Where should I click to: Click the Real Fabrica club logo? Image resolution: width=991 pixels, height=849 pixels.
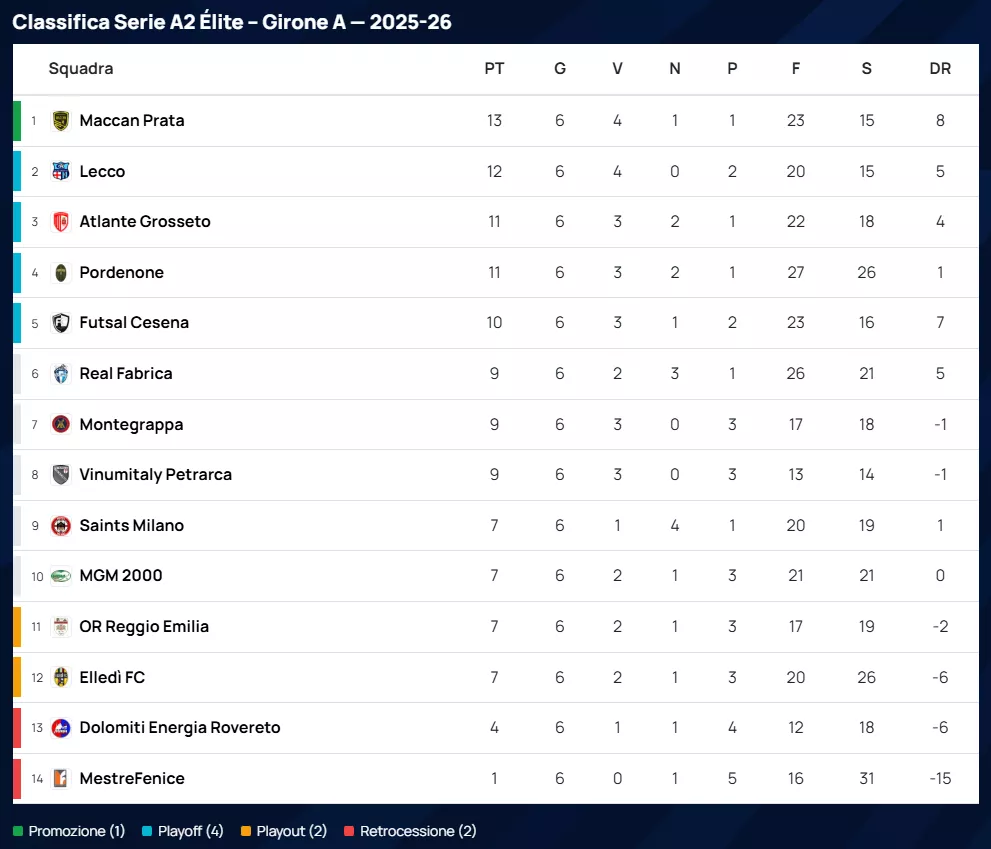(61, 373)
